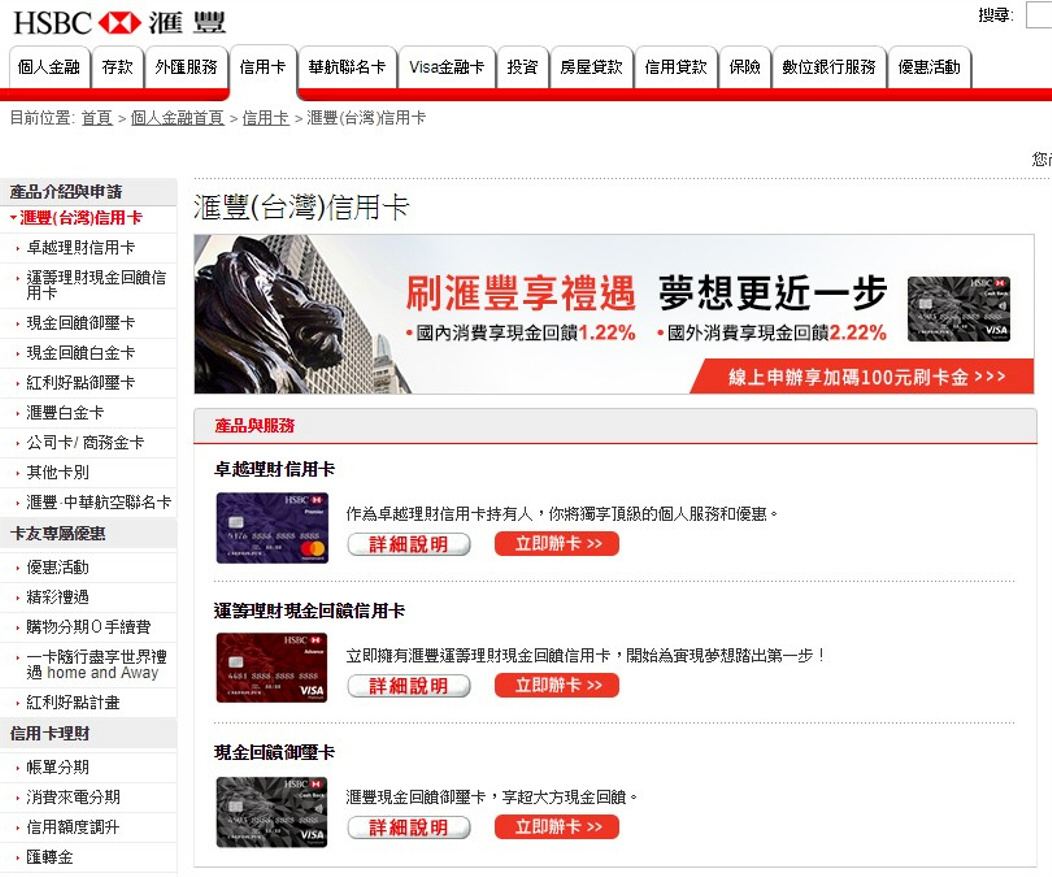Open the 保險 tab
Screen dimensions: 1052x877
[x=745, y=67]
